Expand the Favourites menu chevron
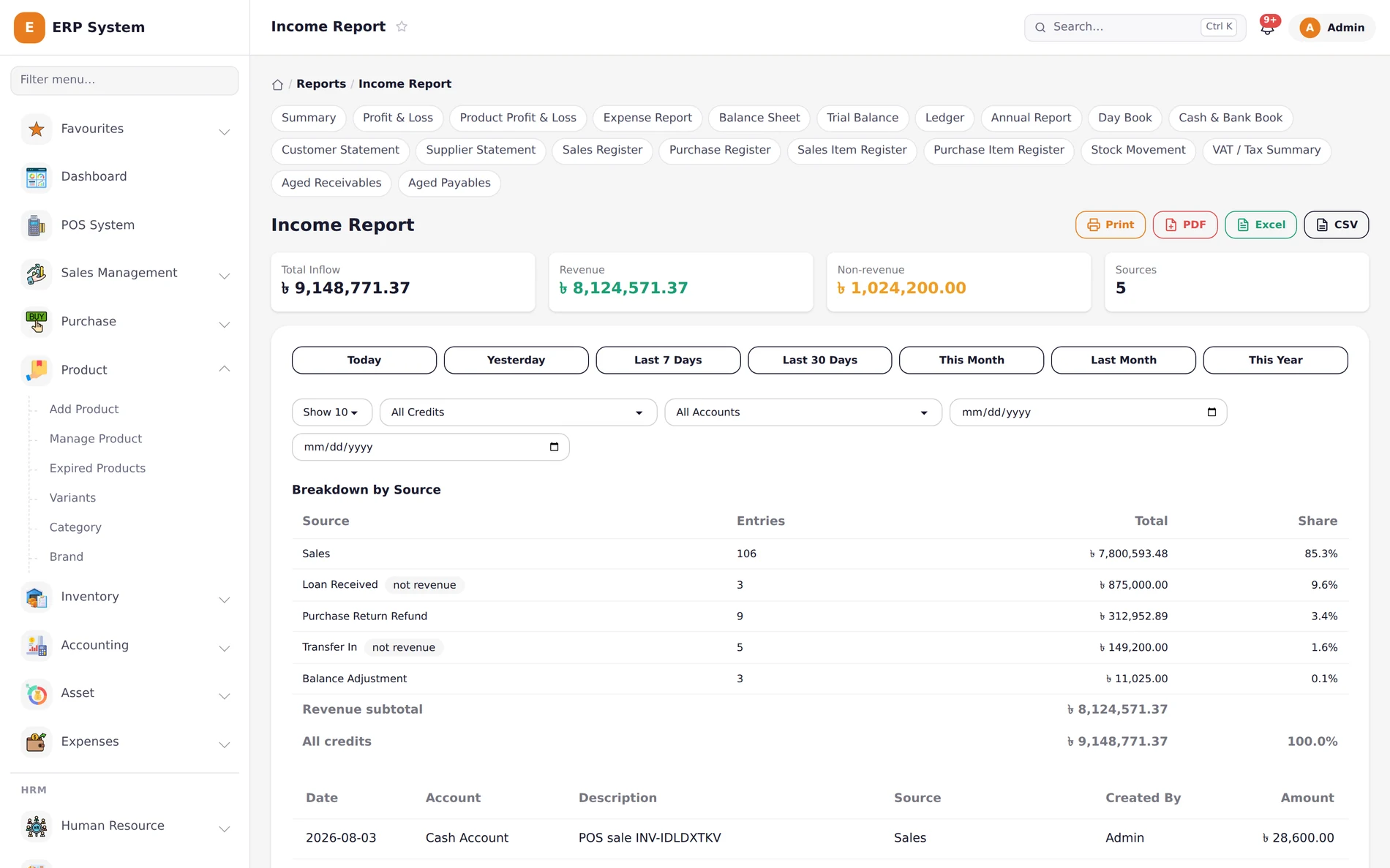Image resolution: width=1390 pixels, height=868 pixels. click(x=225, y=132)
